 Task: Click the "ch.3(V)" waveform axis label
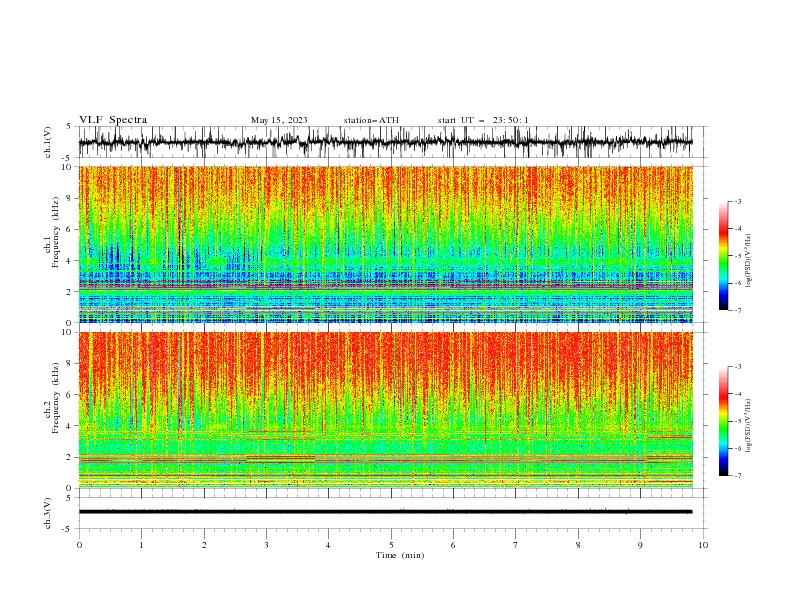48,513
